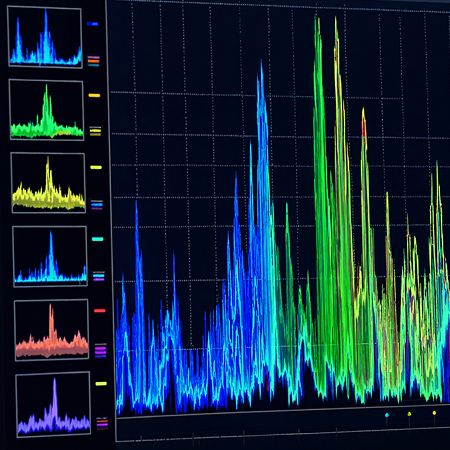
Task: Pick the red swatch beside salmon thumbnail
Action: tap(100, 311)
